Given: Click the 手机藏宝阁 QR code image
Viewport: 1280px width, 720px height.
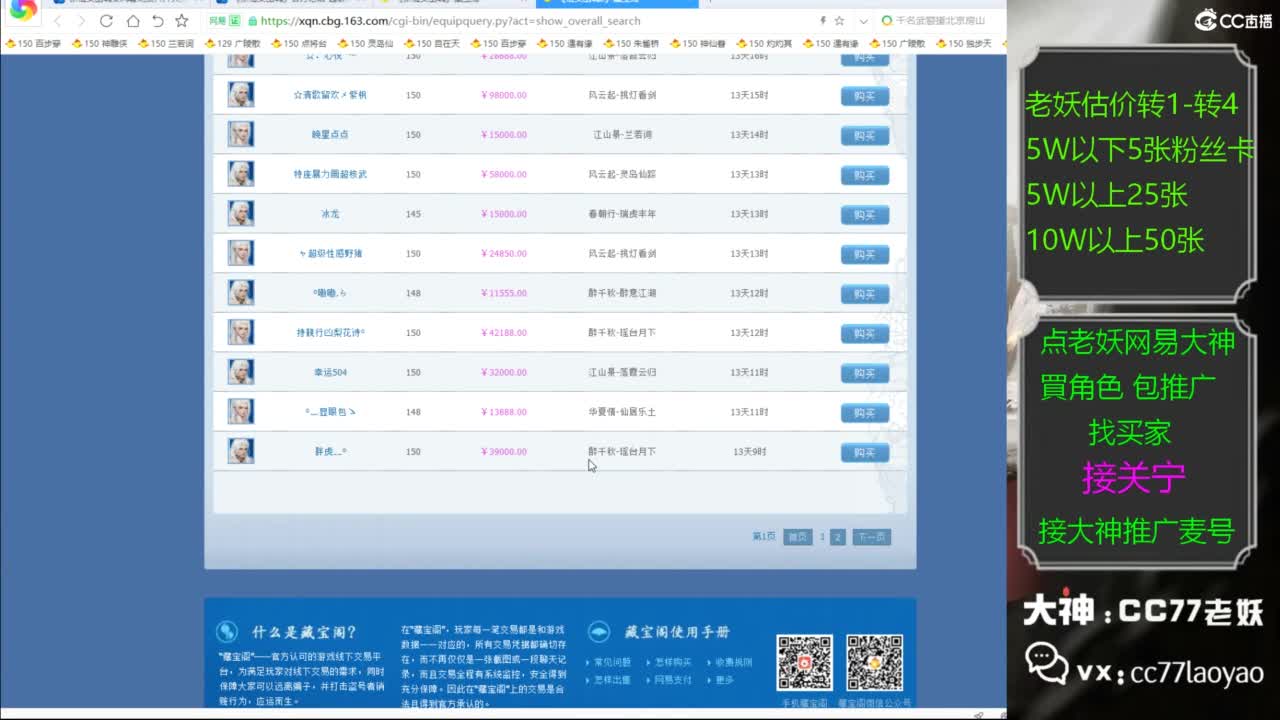Looking at the screenshot, I should pos(805,660).
